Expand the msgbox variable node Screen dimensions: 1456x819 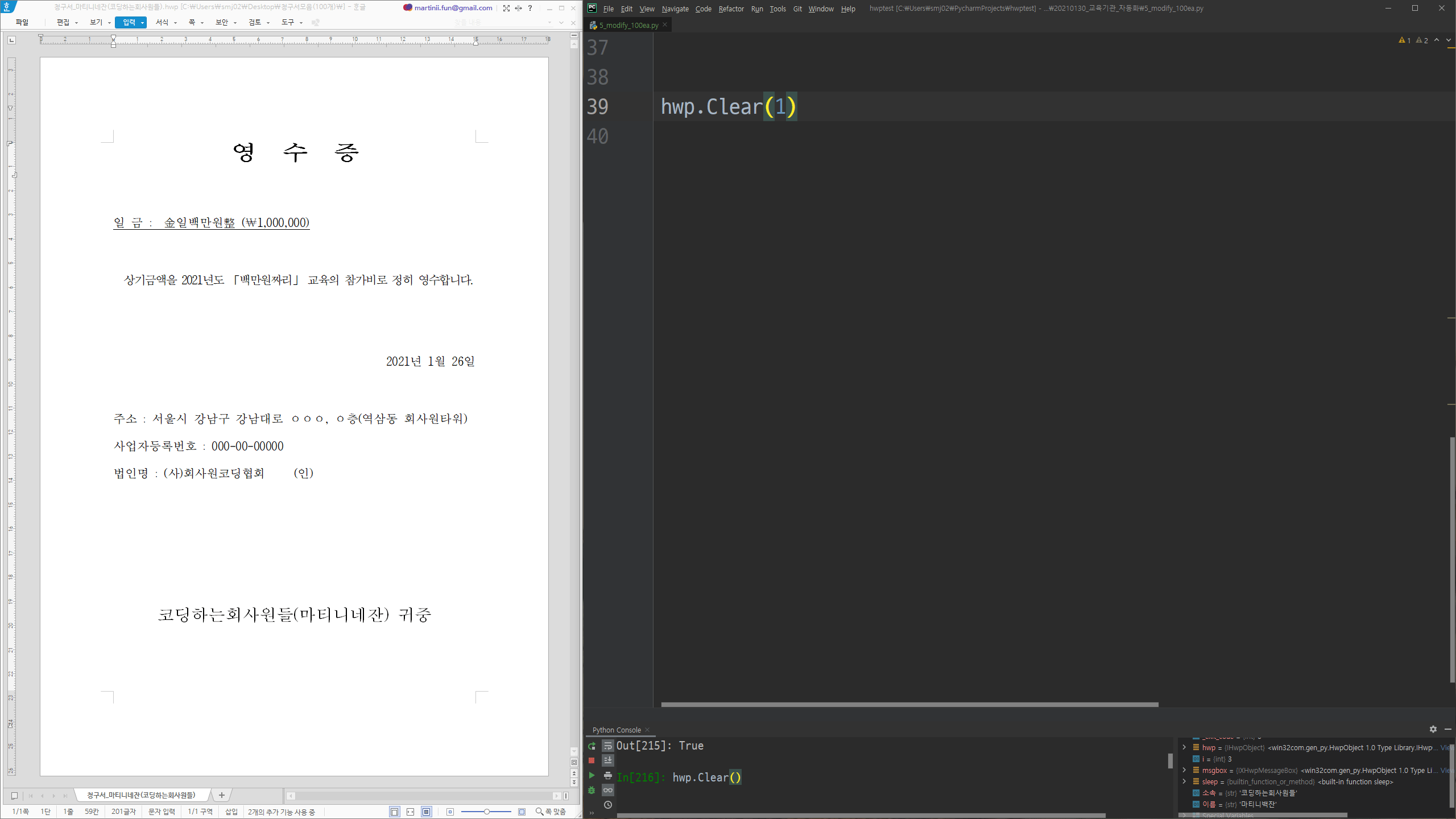pyautogui.click(x=1184, y=770)
